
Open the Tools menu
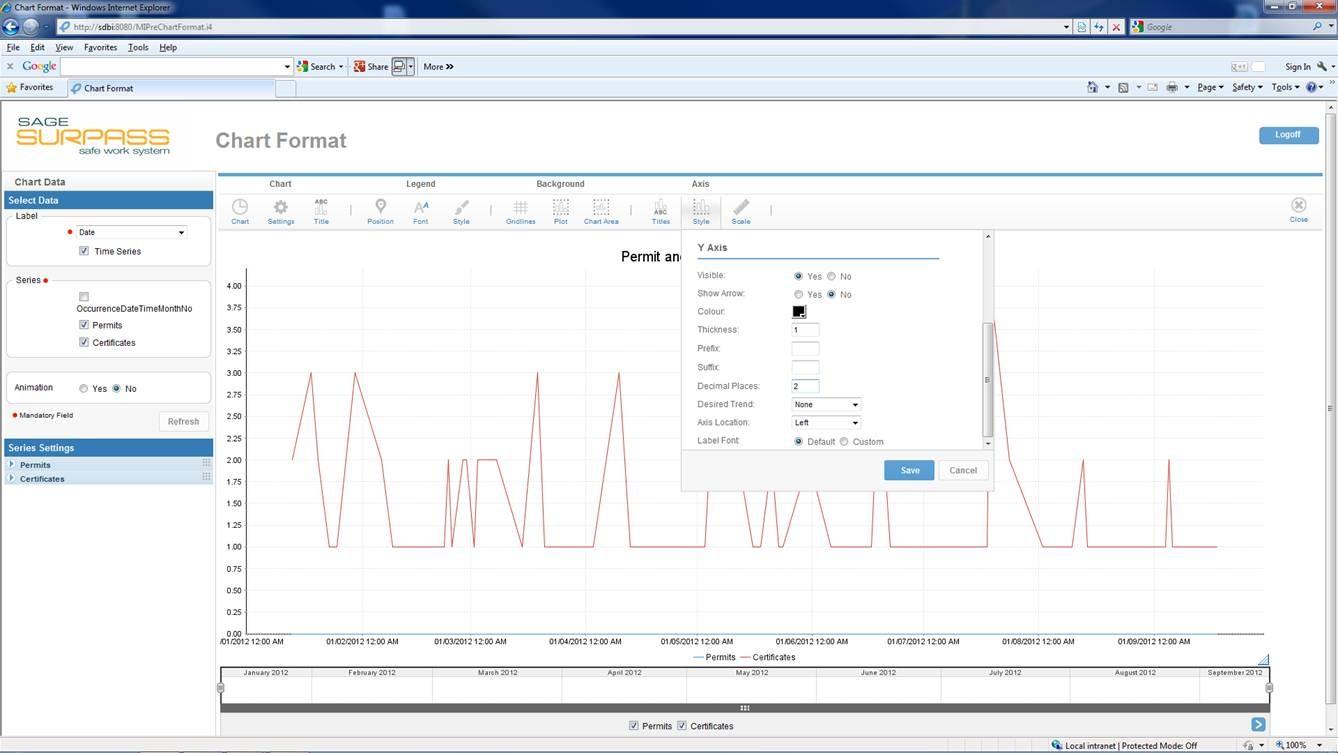[x=138, y=47]
